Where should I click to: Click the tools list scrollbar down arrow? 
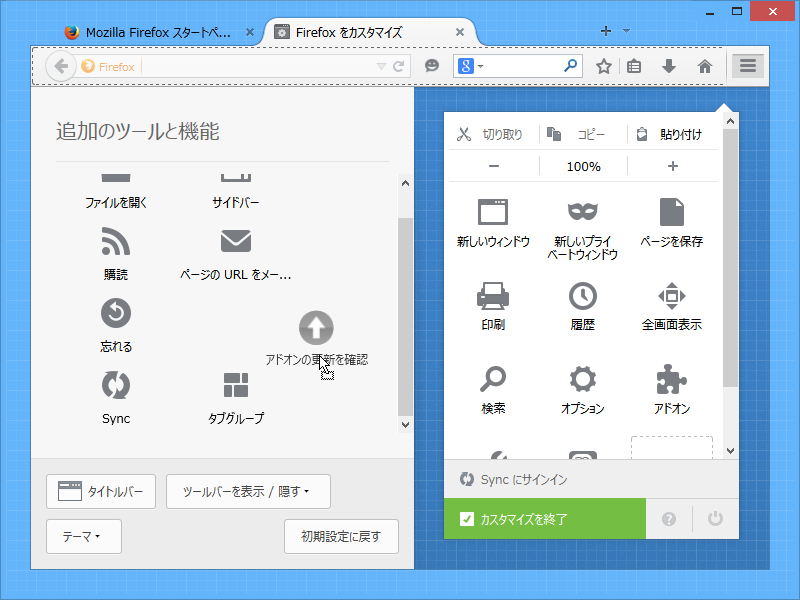(x=405, y=424)
